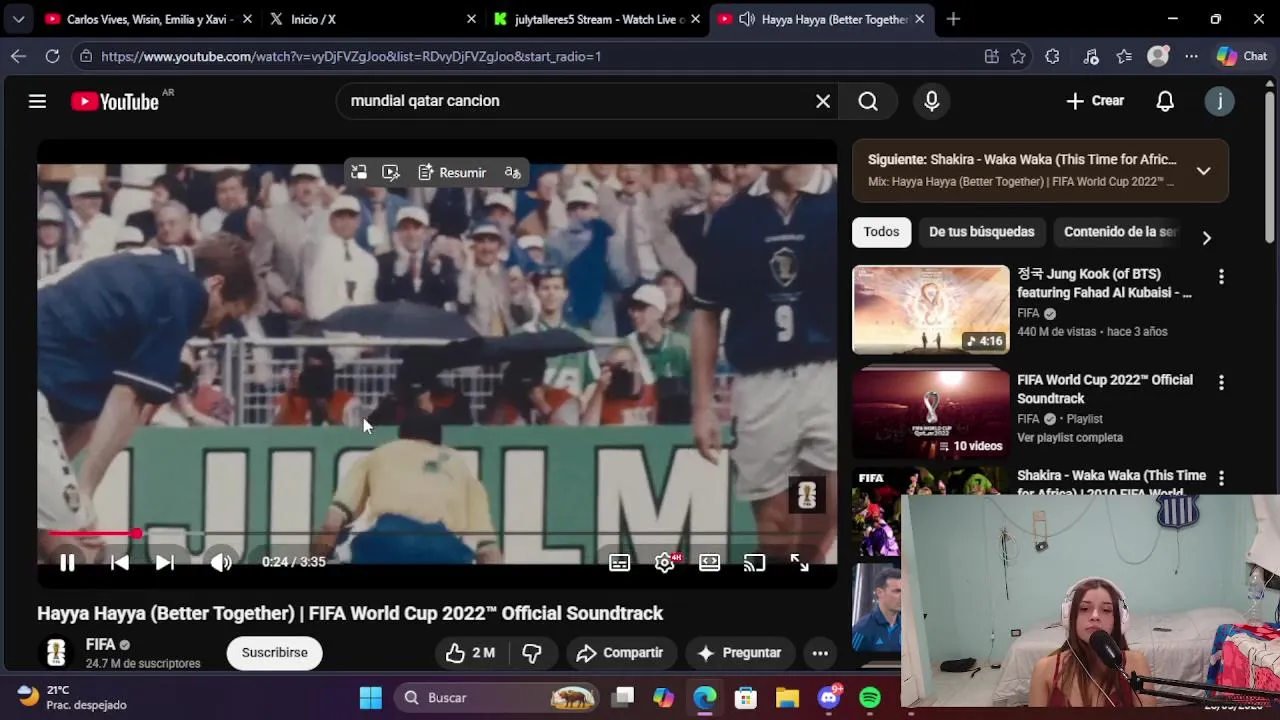Screen dimensions: 1280x720
Task: Pause the video
Action: click(67, 562)
